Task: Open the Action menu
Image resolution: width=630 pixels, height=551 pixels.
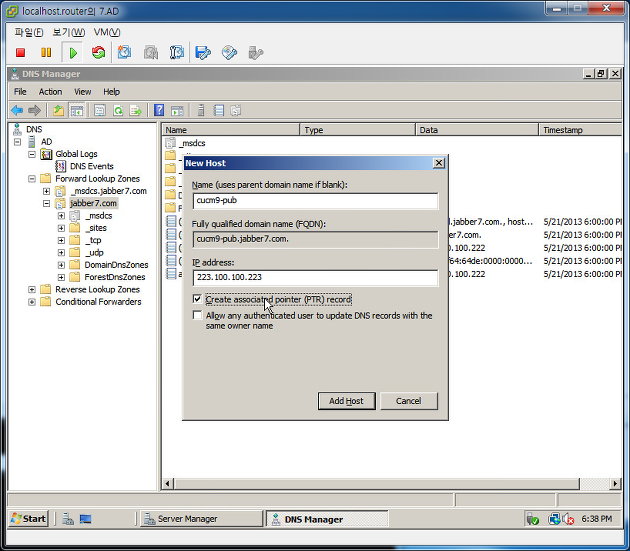Action: click(x=50, y=92)
